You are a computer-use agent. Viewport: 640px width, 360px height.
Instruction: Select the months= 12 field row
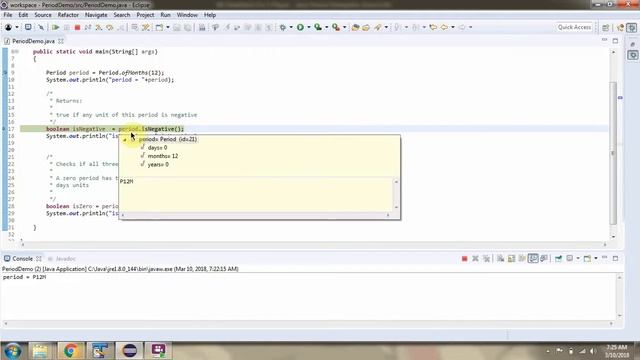(x=162, y=156)
